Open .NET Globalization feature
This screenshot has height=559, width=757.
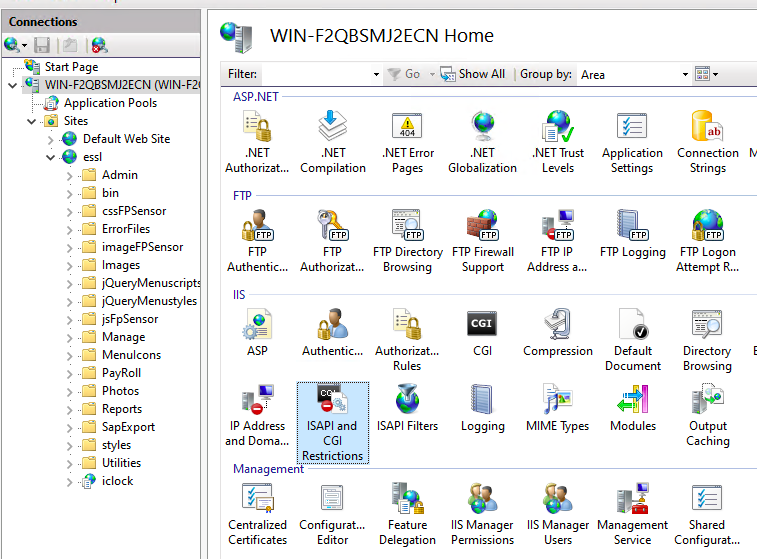point(482,142)
